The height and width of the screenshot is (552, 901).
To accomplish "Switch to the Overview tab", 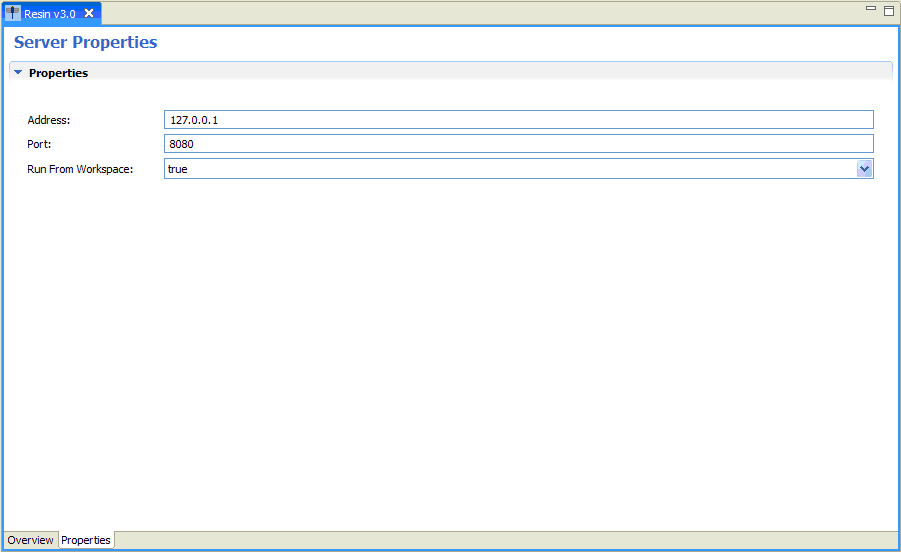I will 30,540.
